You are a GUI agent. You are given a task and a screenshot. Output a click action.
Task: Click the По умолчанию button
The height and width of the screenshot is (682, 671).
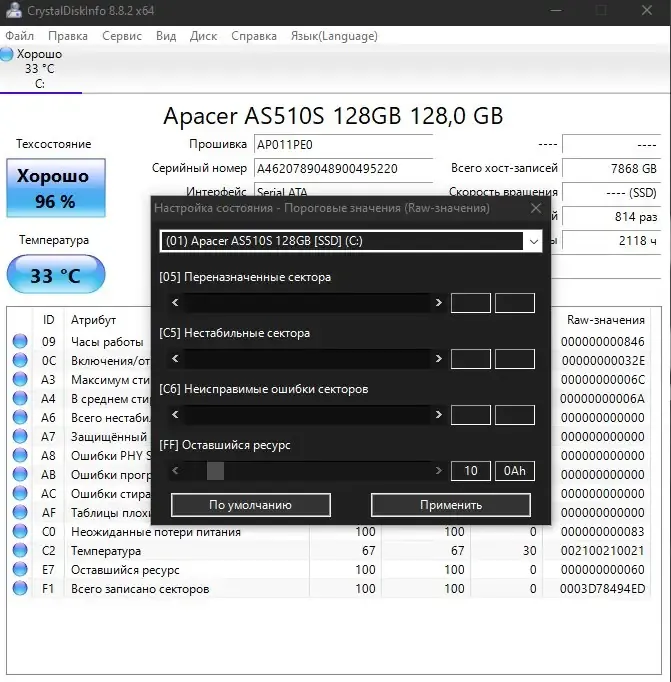coord(250,505)
